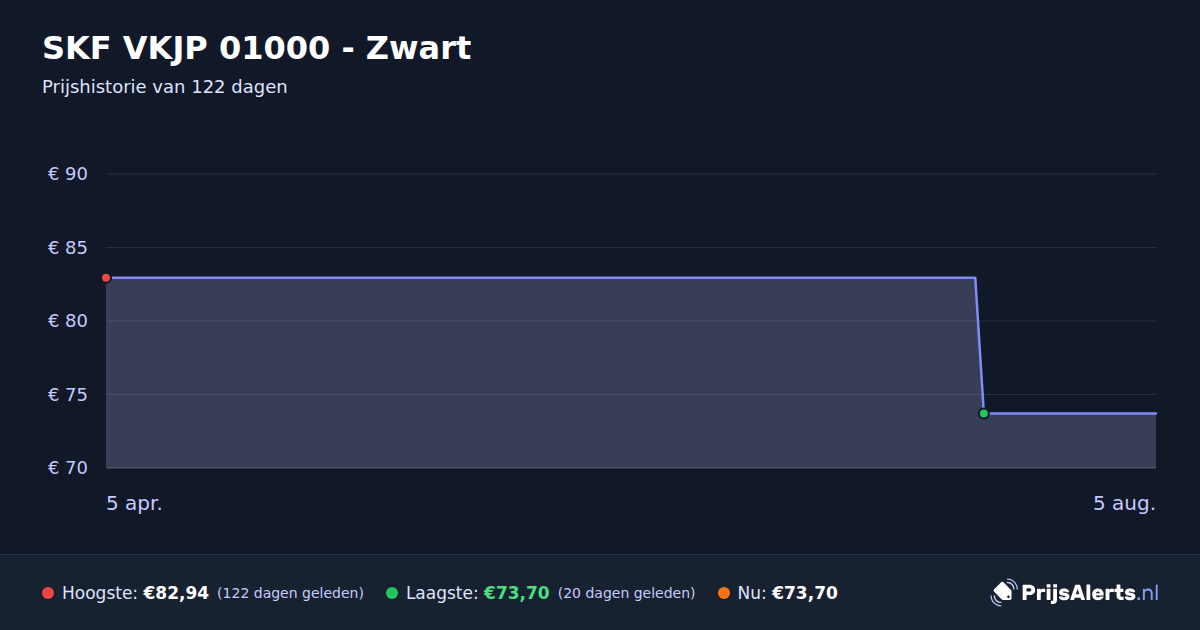This screenshot has height=630, width=1200.
Task: Click the lowest price €73,70 green value
Action: [517, 593]
